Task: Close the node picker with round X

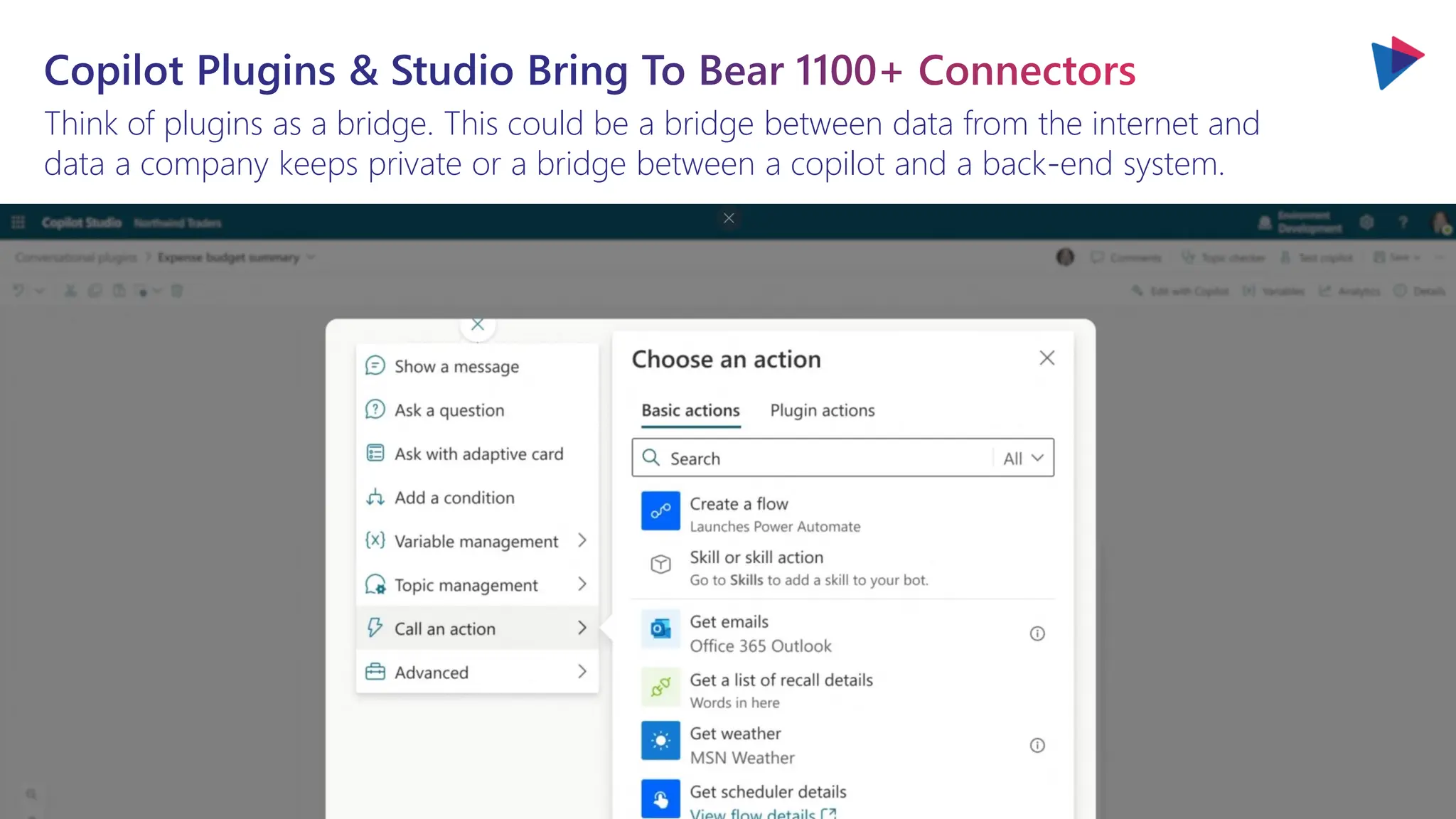Action: (x=478, y=324)
